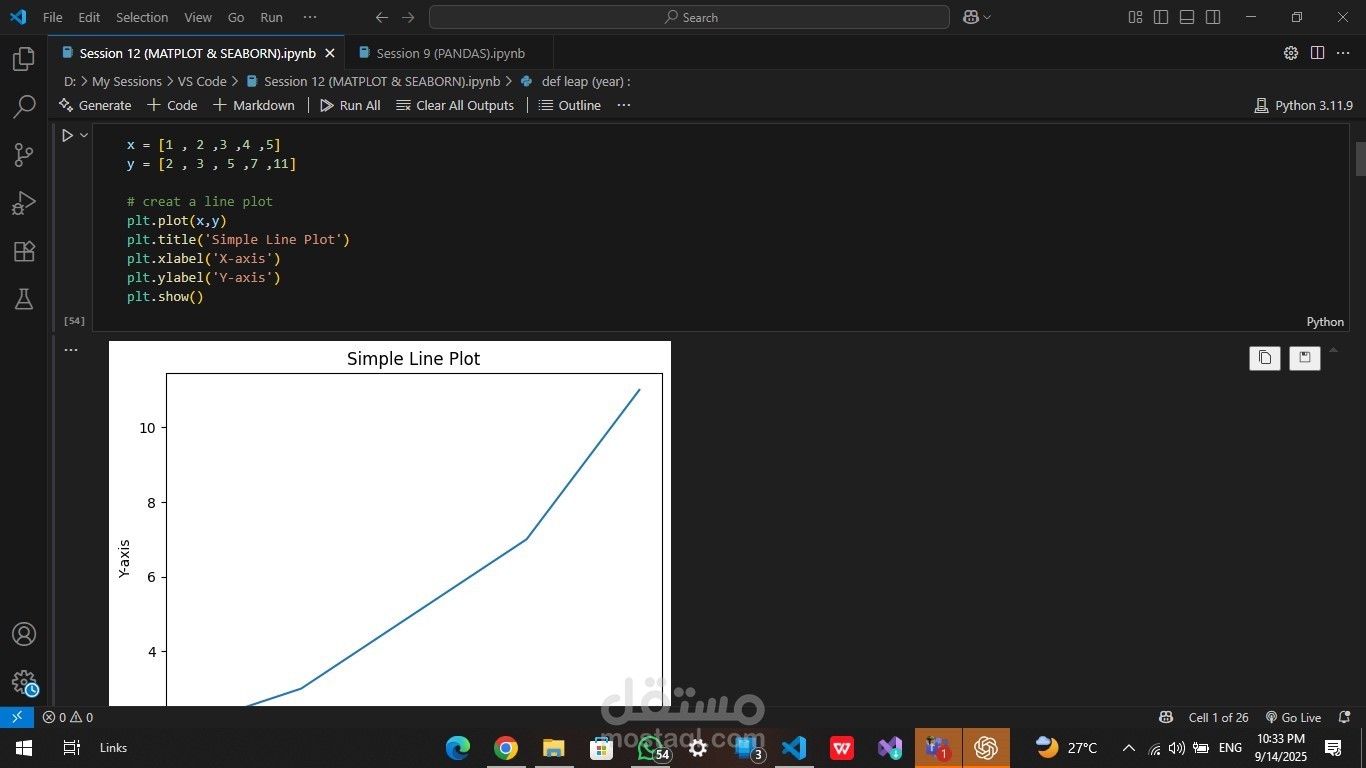Click the VS Code logo in the title bar
The image size is (1366, 768).
pos(18,17)
